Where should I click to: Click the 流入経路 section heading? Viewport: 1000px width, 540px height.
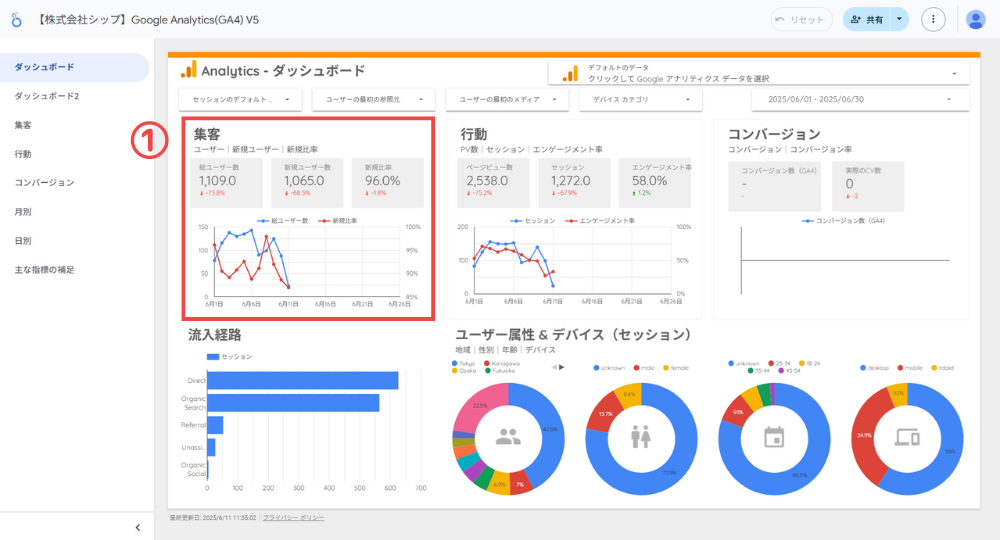[214, 335]
